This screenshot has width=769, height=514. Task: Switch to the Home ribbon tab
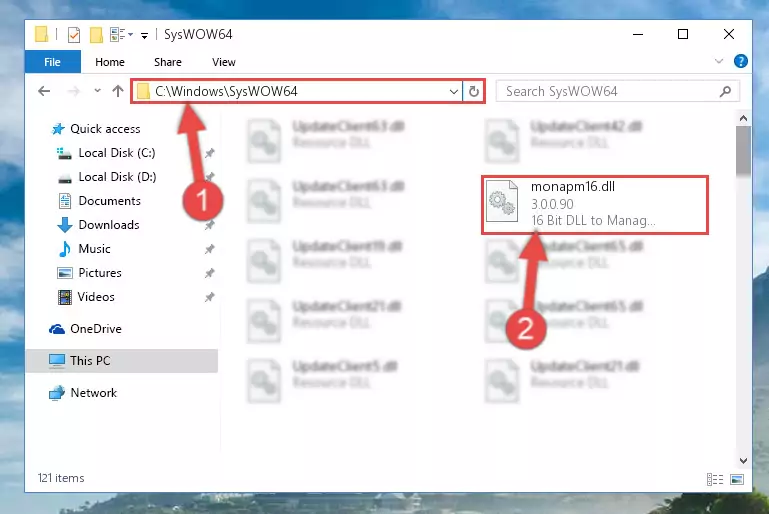tap(110, 62)
